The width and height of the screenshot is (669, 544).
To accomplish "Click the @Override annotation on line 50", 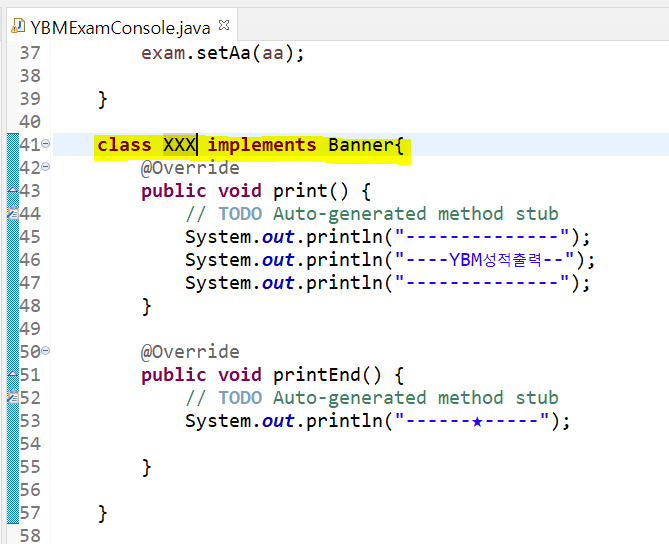I will [x=190, y=352].
